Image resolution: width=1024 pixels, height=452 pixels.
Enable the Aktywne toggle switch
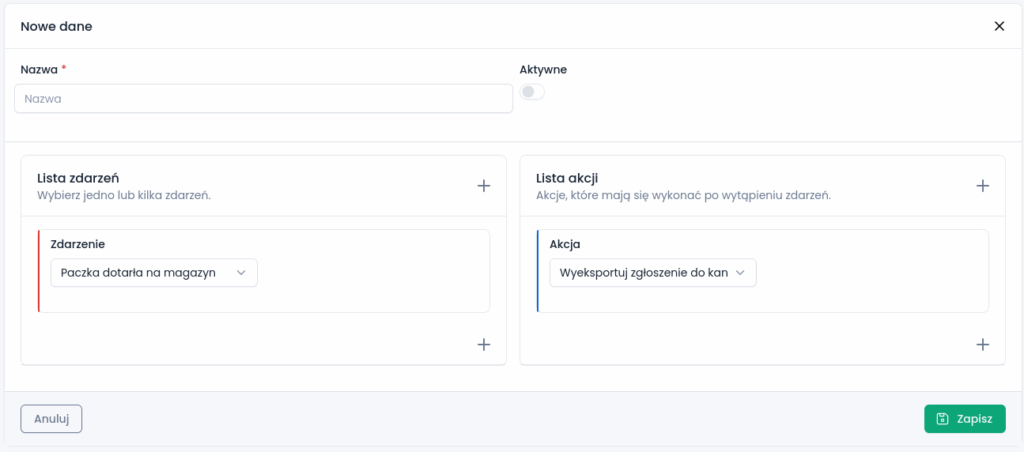pos(532,92)
